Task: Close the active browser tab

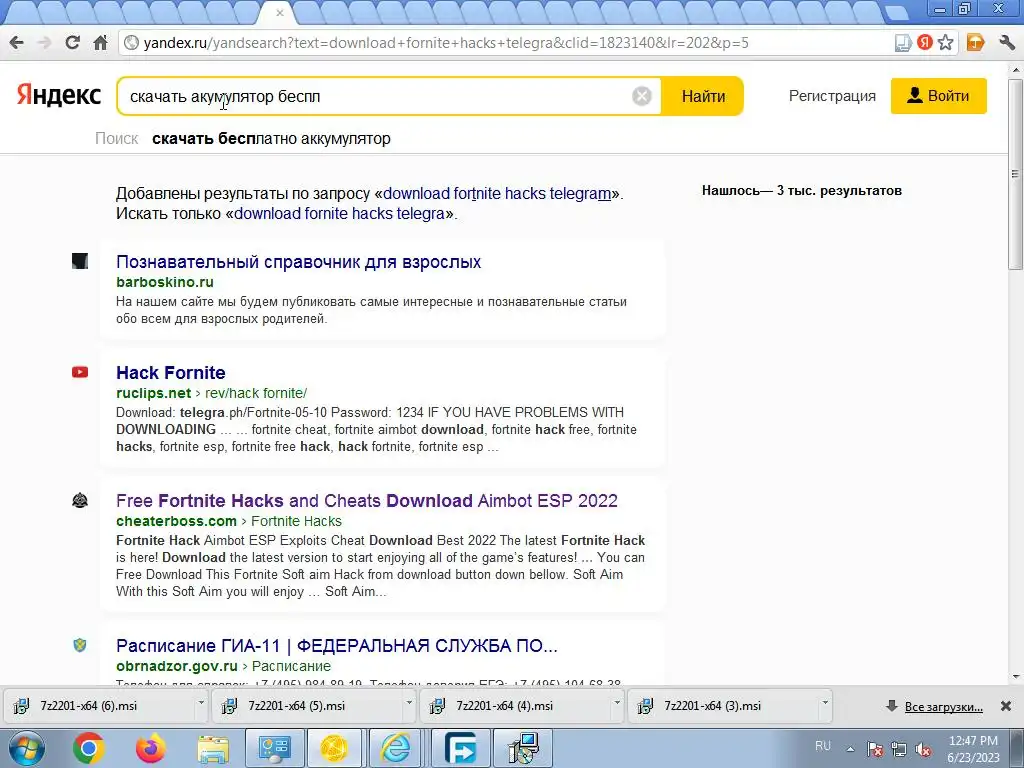Action: click(280, 12)
